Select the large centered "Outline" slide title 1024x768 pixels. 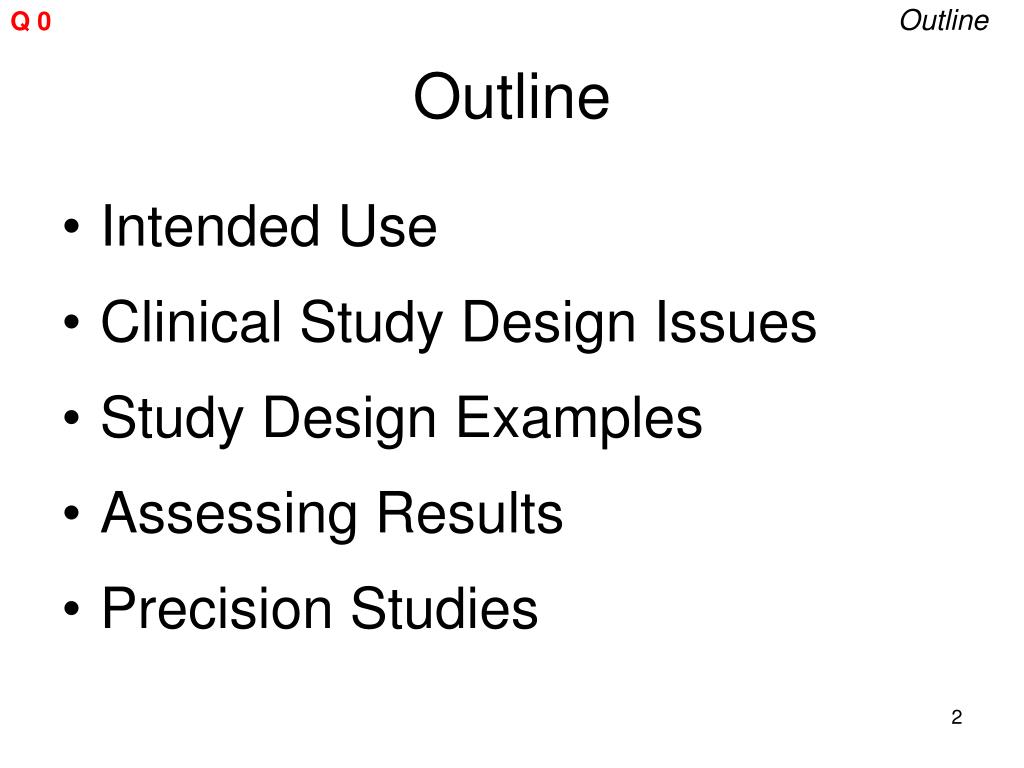[511, 97]
